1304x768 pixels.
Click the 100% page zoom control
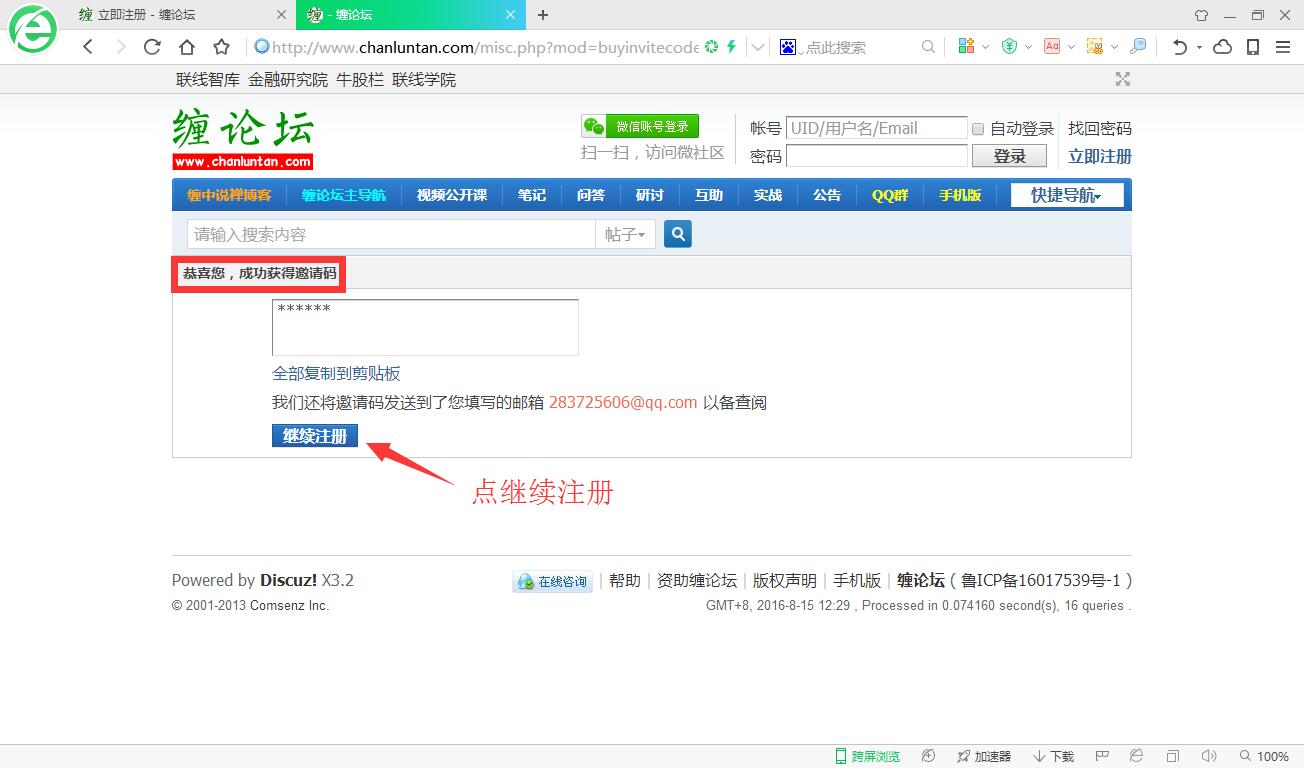point(1264,756)
